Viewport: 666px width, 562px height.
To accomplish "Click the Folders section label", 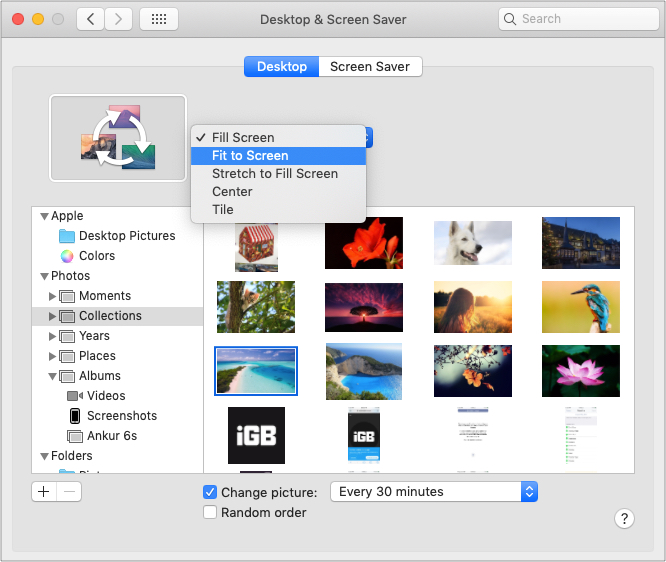I will [72, 456].
